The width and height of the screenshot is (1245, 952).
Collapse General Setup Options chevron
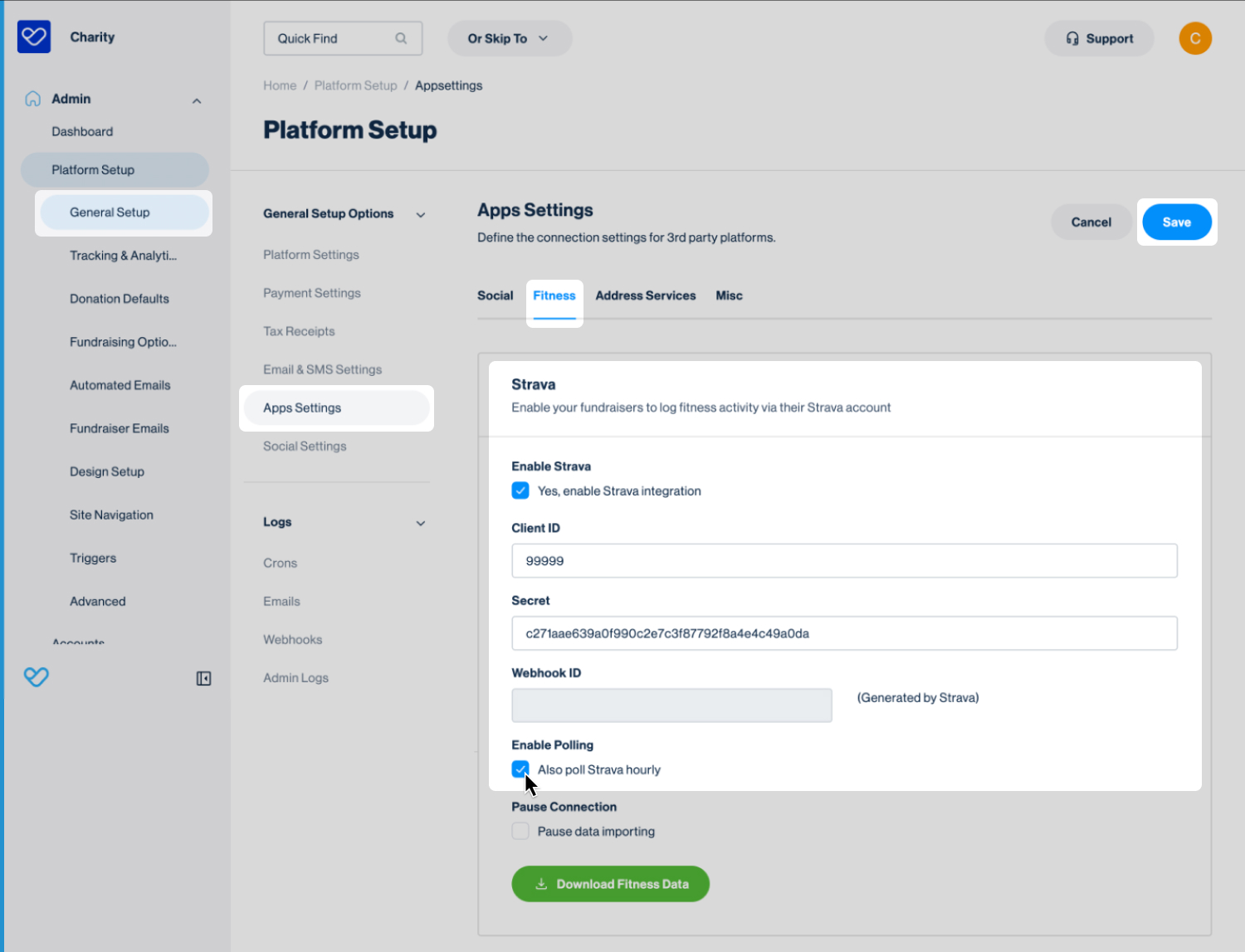coord(421,215)
